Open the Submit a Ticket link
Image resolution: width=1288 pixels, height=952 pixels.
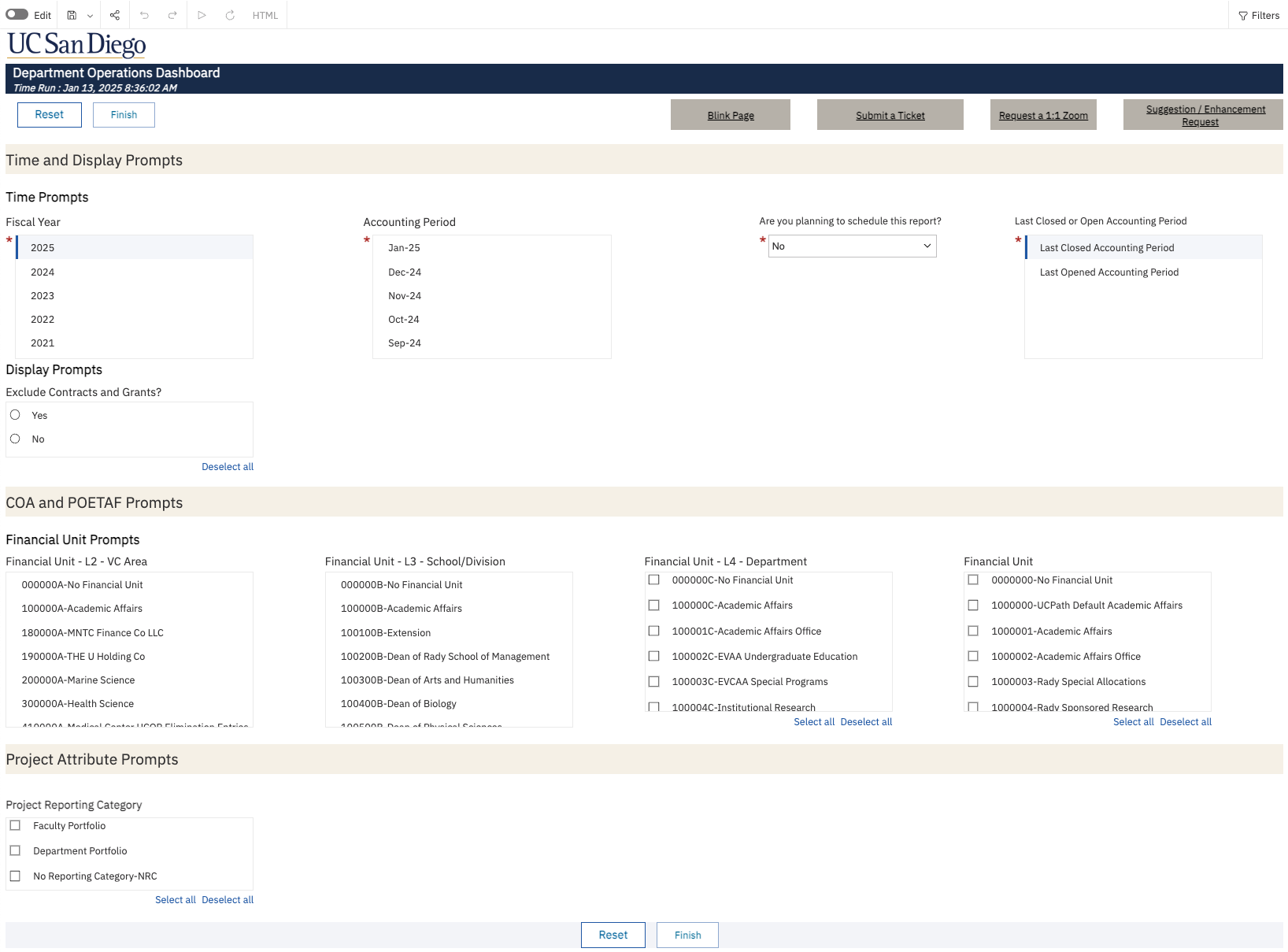[890, 116]
